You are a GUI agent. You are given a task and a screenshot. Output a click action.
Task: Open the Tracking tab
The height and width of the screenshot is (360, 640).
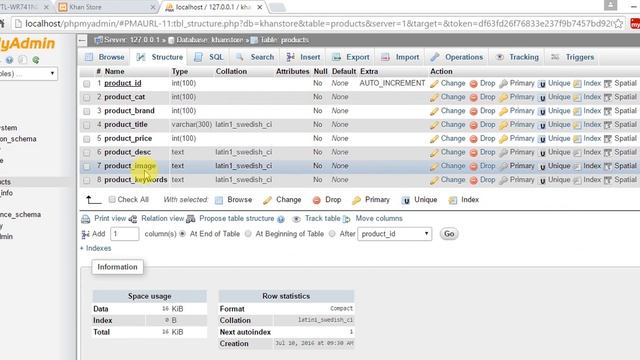[517, 57]
